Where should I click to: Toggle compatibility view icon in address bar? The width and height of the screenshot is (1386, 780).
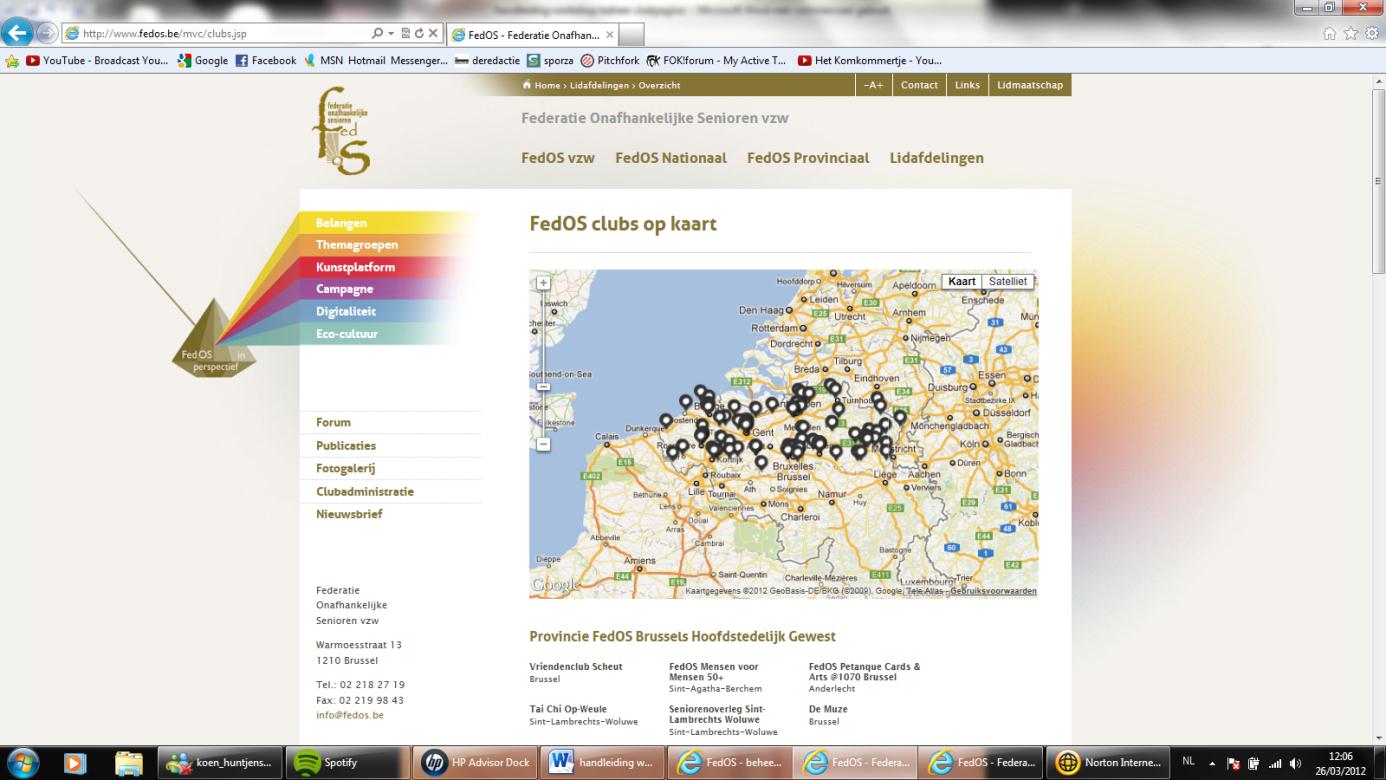coord(404,33)
